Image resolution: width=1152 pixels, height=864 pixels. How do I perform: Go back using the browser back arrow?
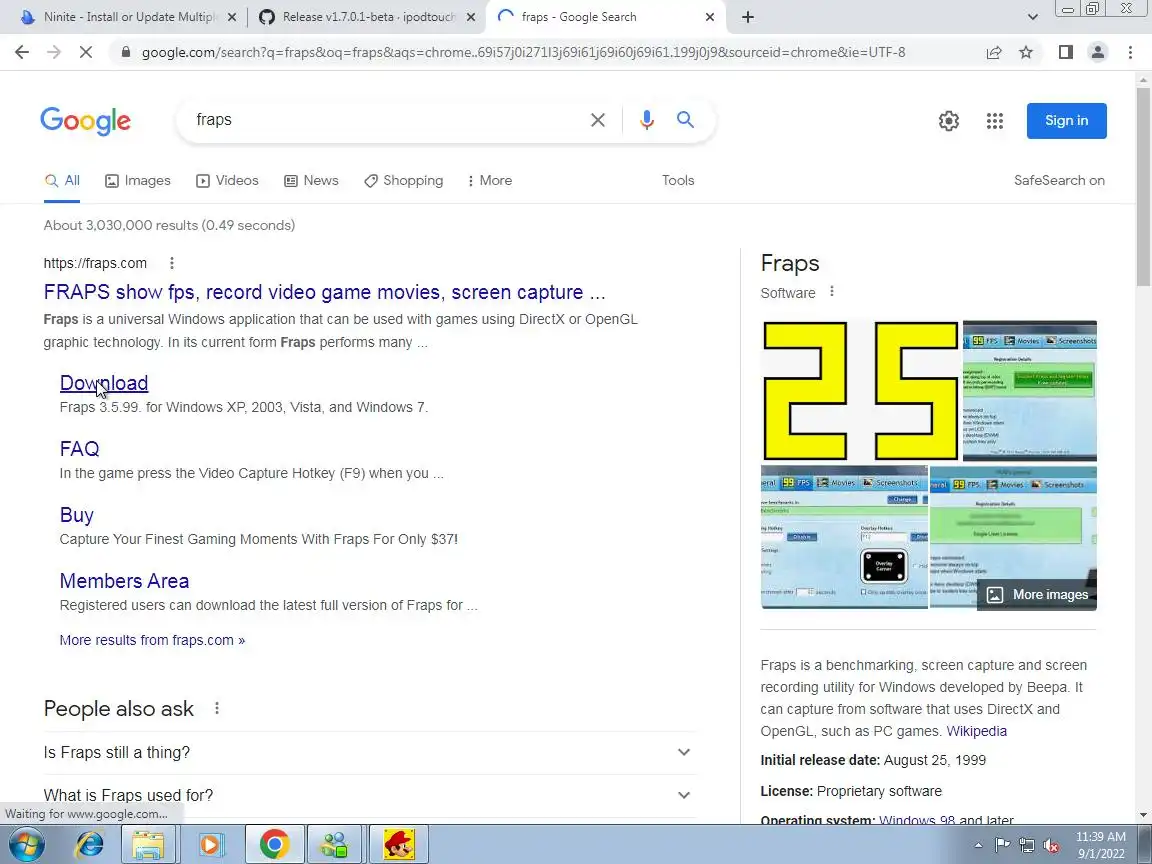point(22,52)
